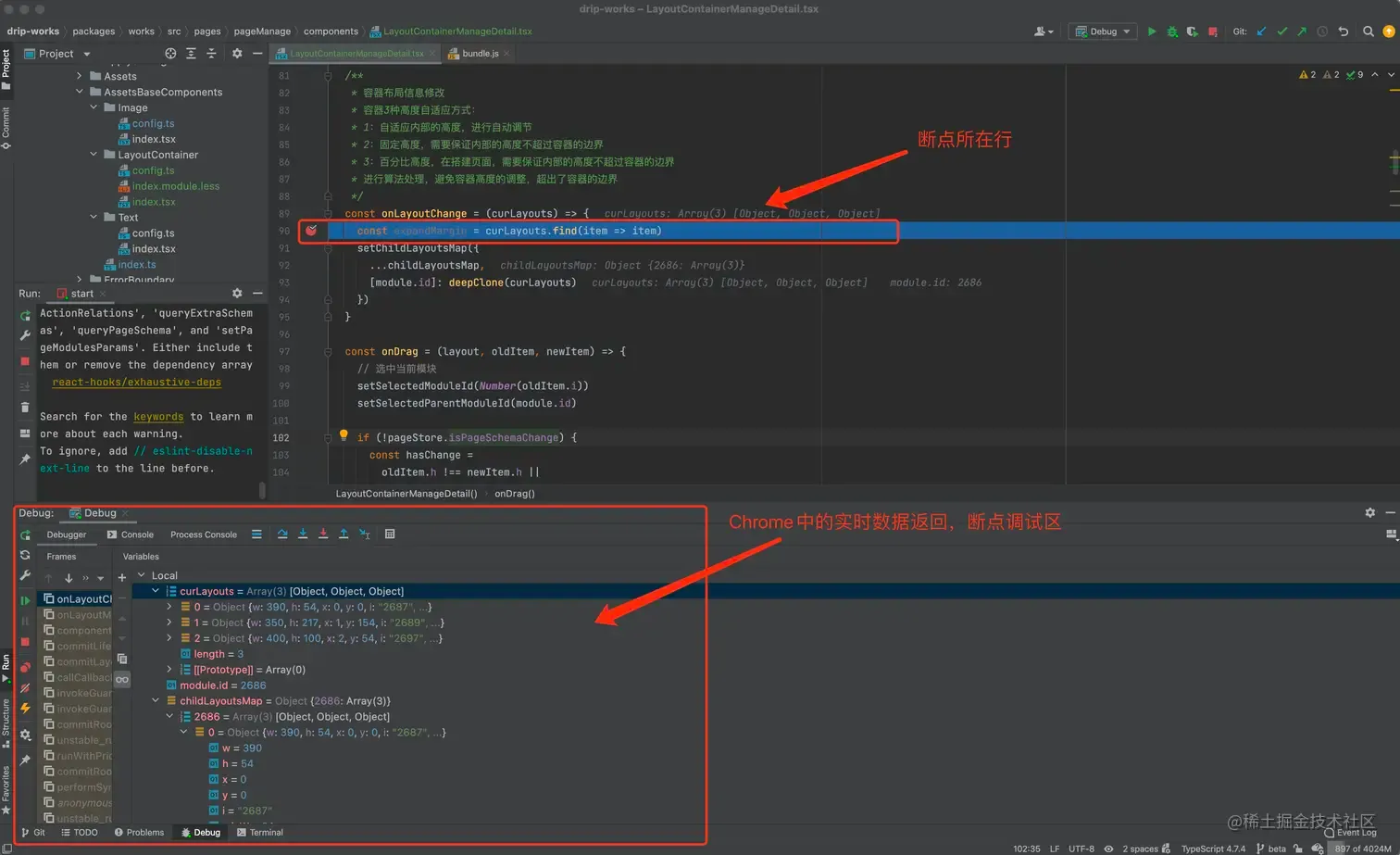Open Search Everywhere magnifier icon
The image size is (1400, 855).
(1369, 31)
